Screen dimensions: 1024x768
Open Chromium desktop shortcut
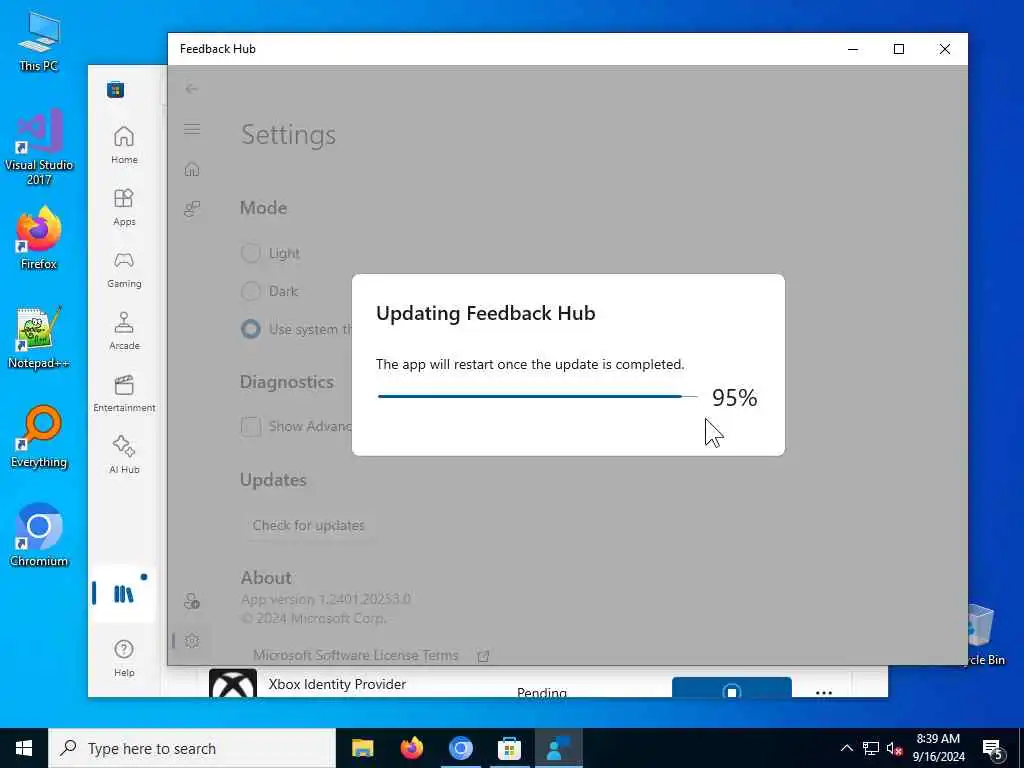point(39,536)
